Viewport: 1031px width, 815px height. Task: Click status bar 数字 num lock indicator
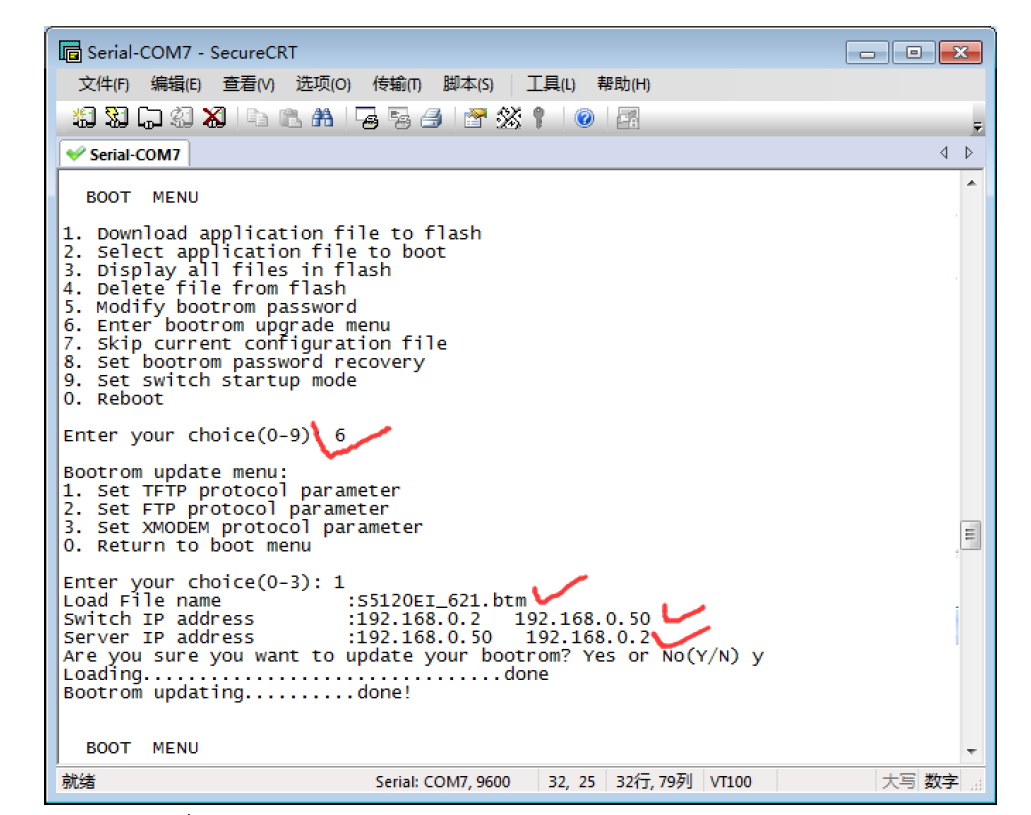[941, 781]
